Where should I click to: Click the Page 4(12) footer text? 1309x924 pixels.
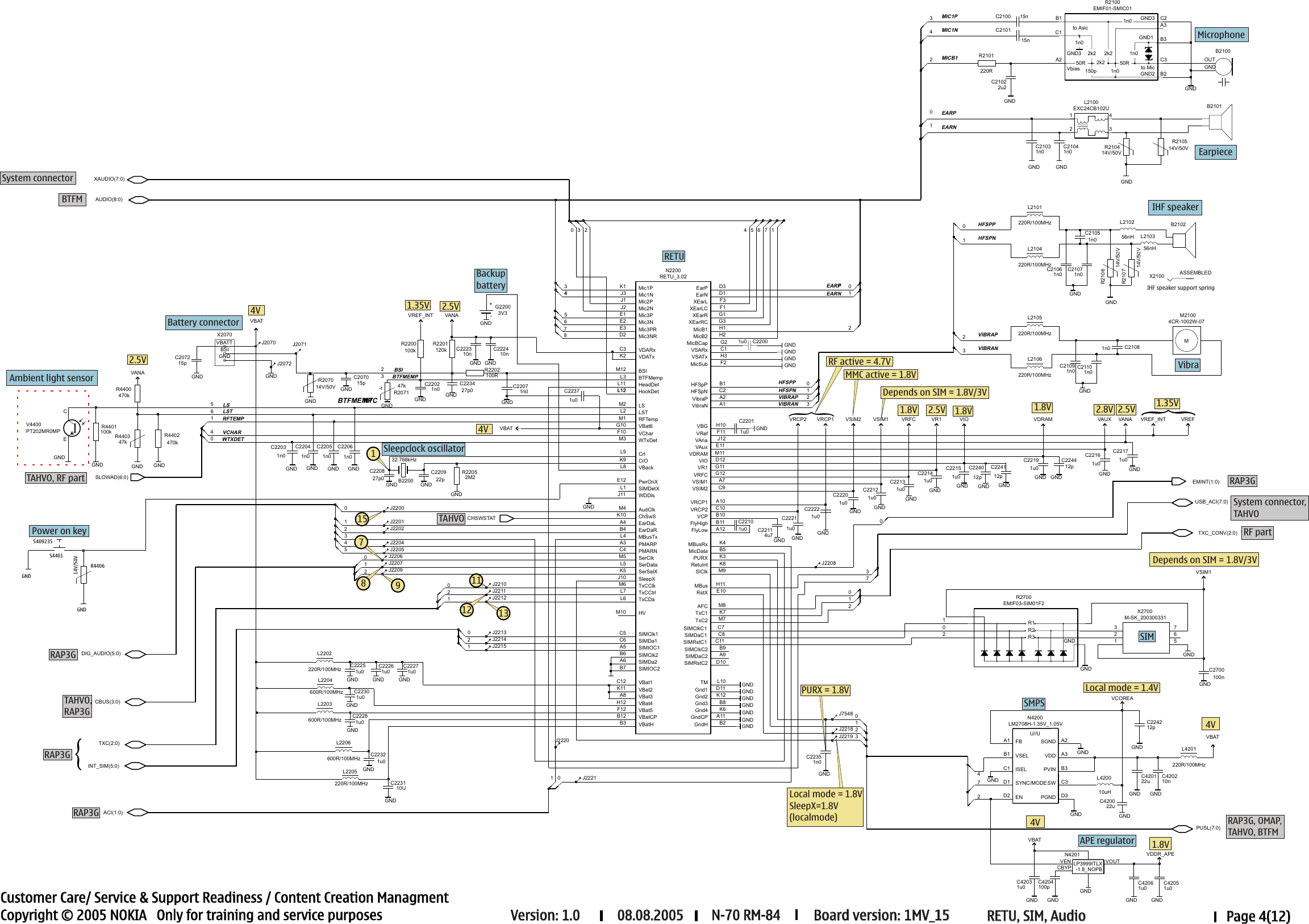coord(1258,916)
